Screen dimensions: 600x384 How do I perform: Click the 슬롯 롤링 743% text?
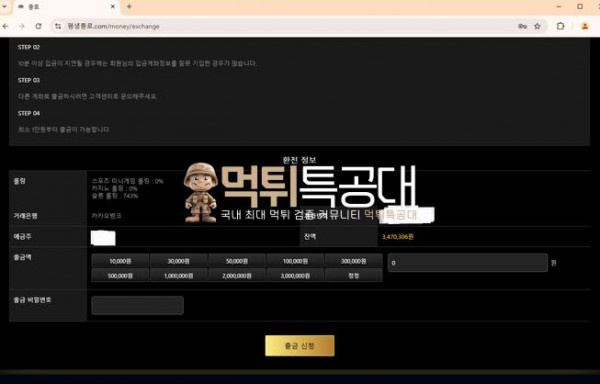[x=115, y=196]
